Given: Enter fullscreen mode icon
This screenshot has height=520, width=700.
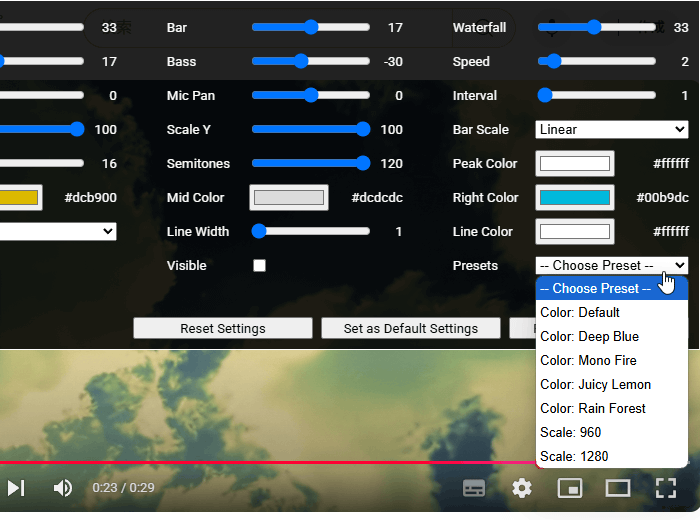Looking at the screenshot, I should point(666,488).
